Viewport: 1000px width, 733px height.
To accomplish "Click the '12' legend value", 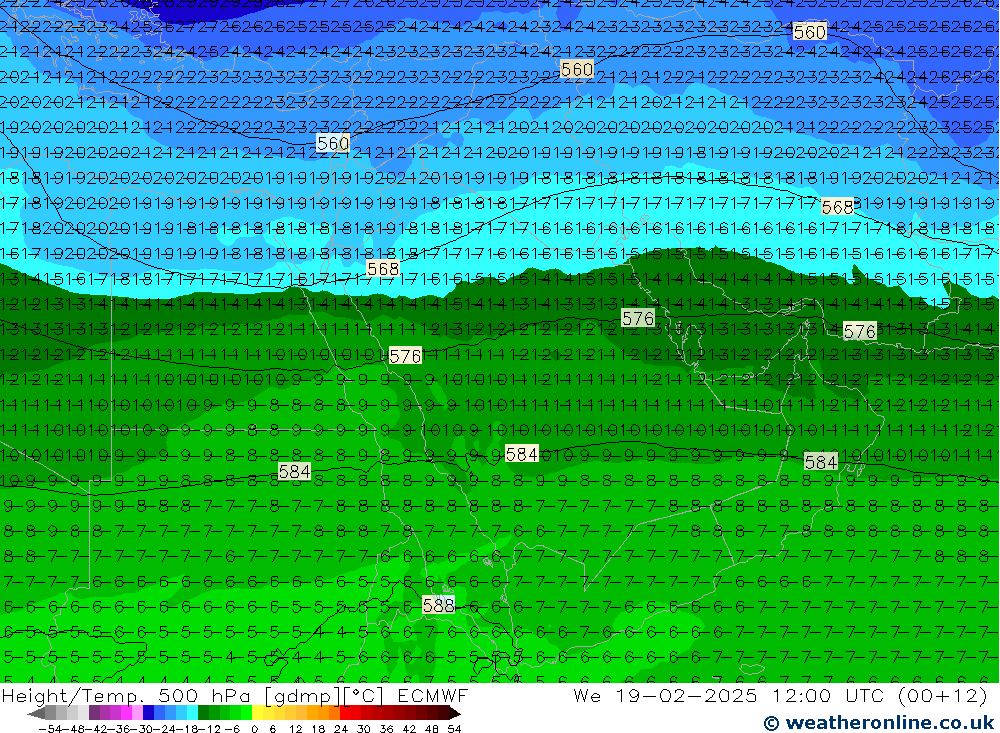I will click(296, 729).
